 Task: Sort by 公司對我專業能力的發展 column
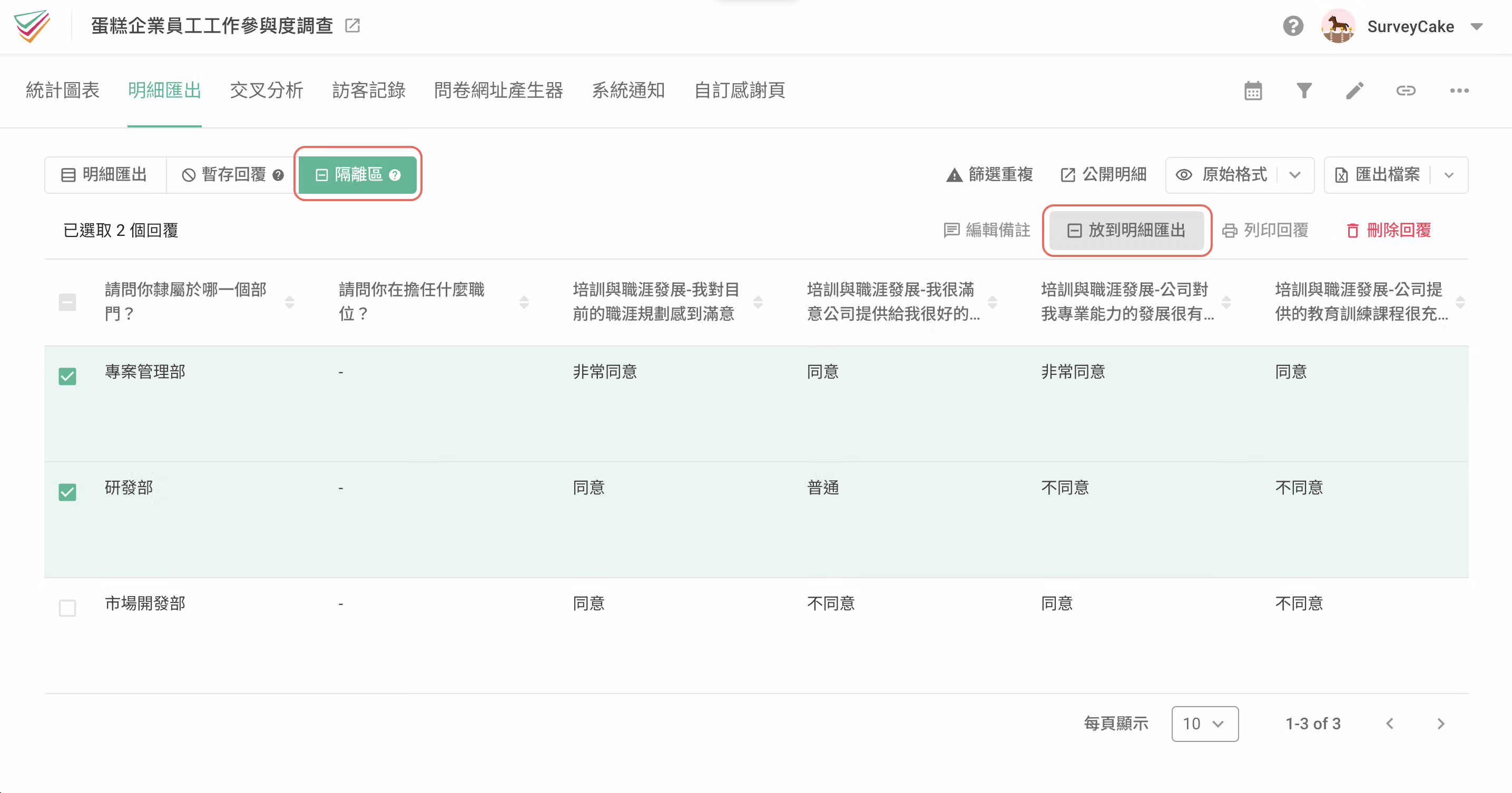[x=1225, y=302]
